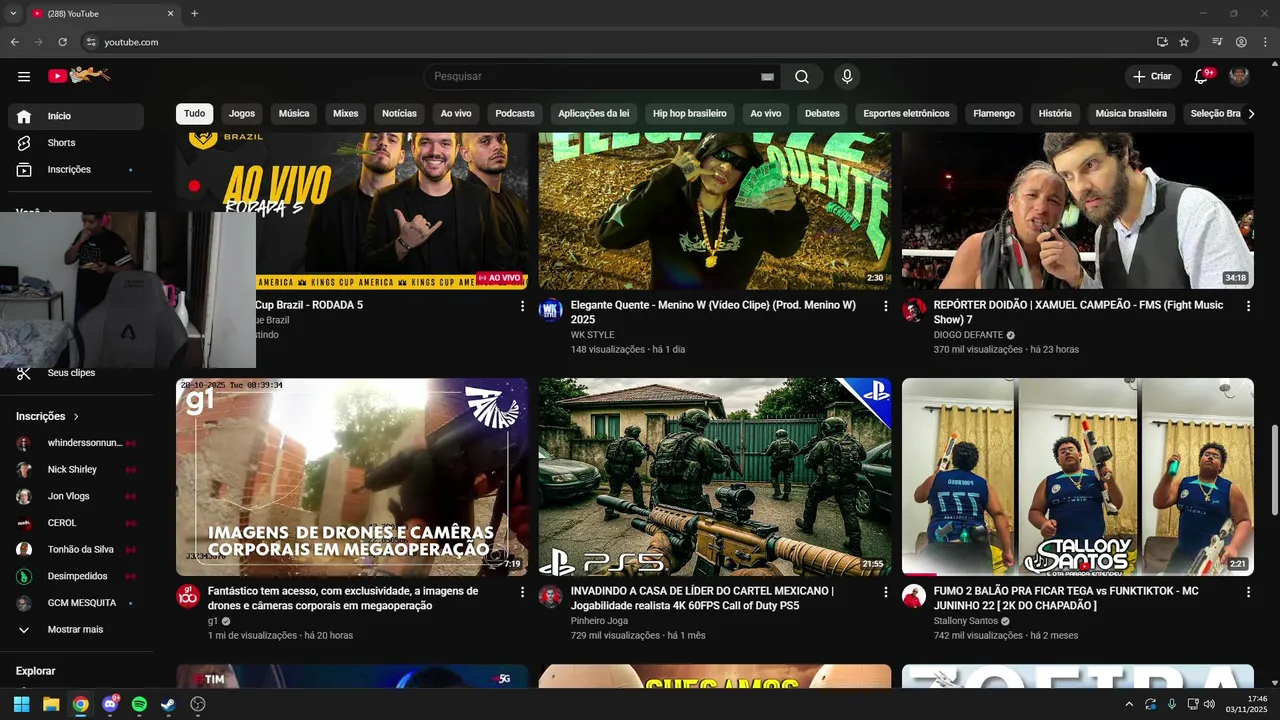Screen dimensions: 1280x720
Task: Open Chrome's three-dot menu
Action: point(1264,42)
